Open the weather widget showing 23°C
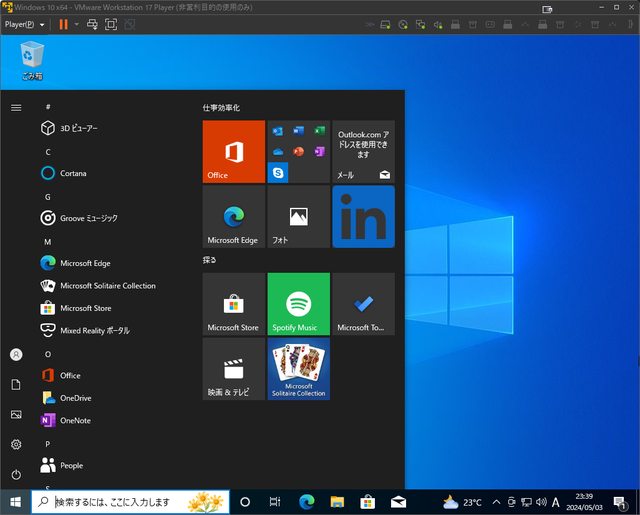The image size is (640, 515). (462, 502)
